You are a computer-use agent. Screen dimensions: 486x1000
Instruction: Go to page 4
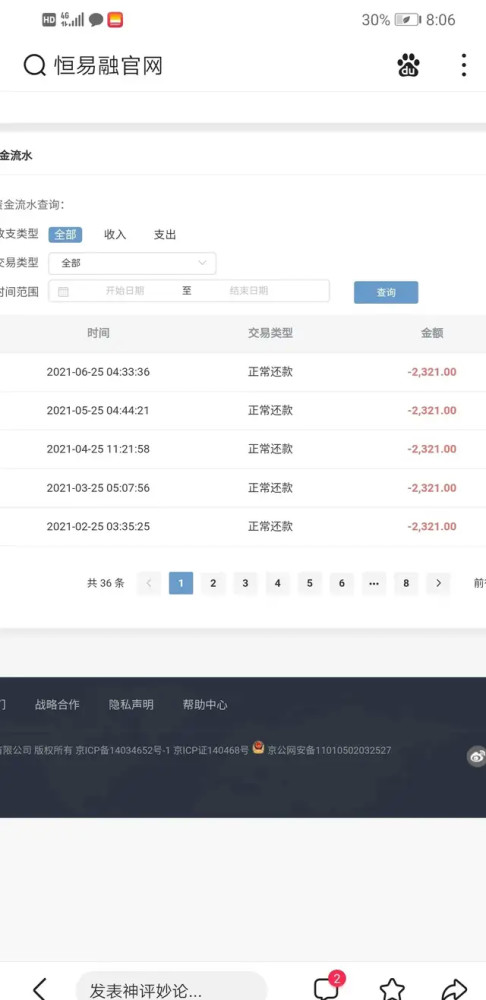(x=277, y=583)
